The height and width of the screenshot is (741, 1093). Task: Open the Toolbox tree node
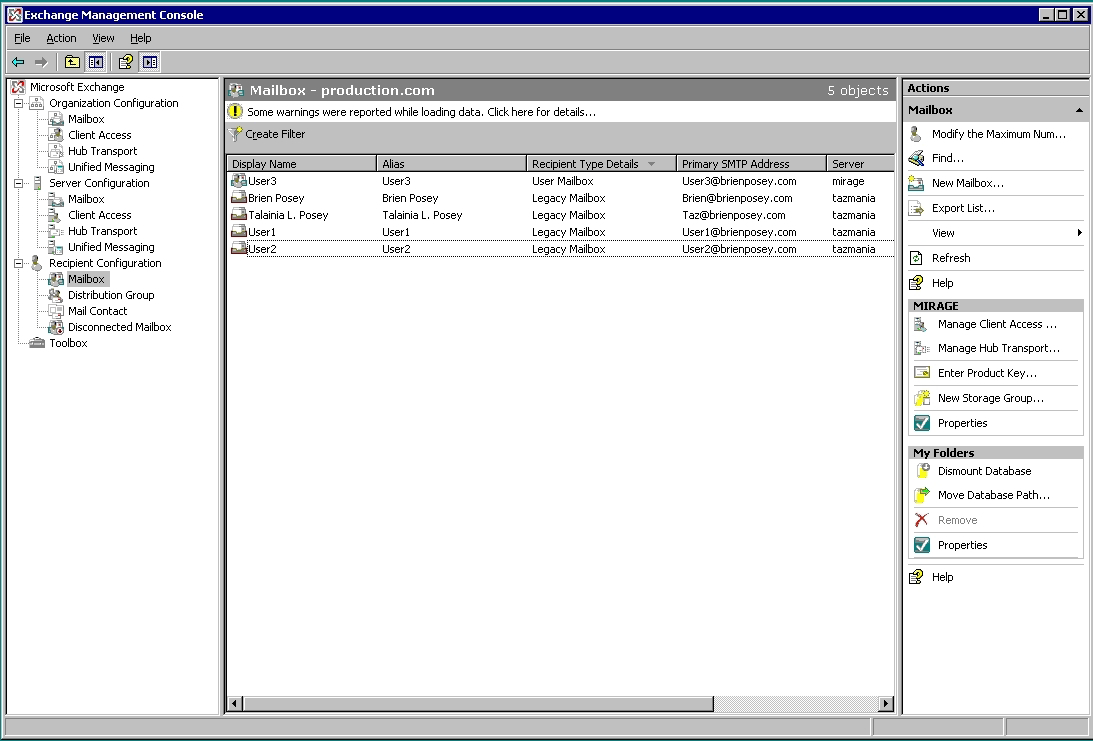point(68,343)
